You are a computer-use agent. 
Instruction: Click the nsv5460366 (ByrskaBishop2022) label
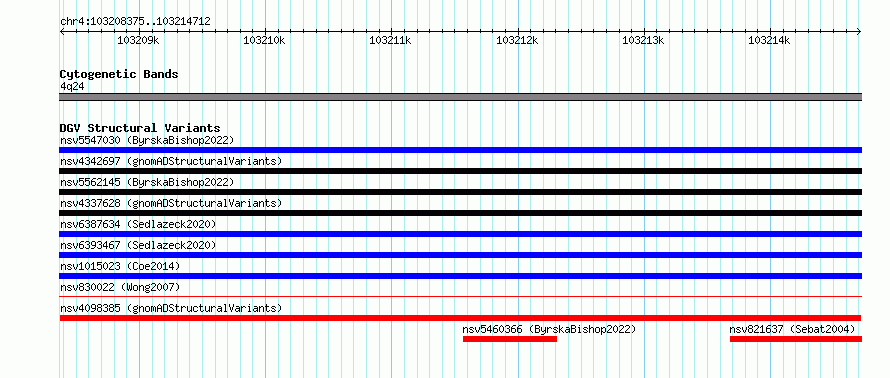(x=549, y=329)
